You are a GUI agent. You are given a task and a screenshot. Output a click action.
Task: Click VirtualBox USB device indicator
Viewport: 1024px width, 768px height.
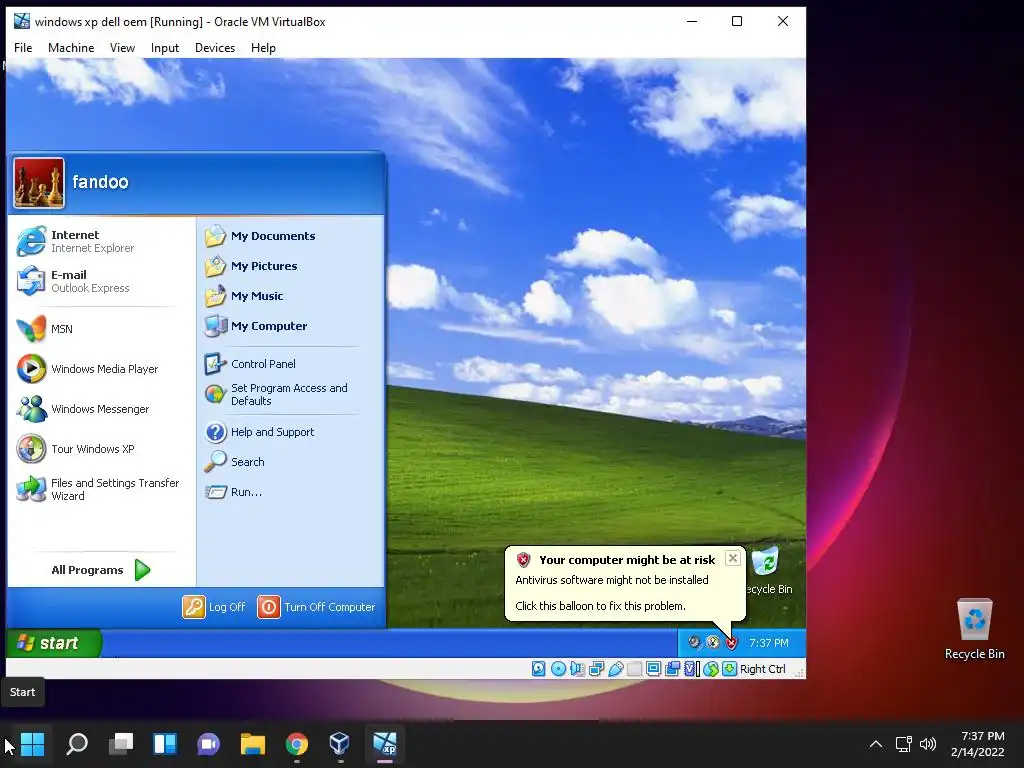(616, 669)
